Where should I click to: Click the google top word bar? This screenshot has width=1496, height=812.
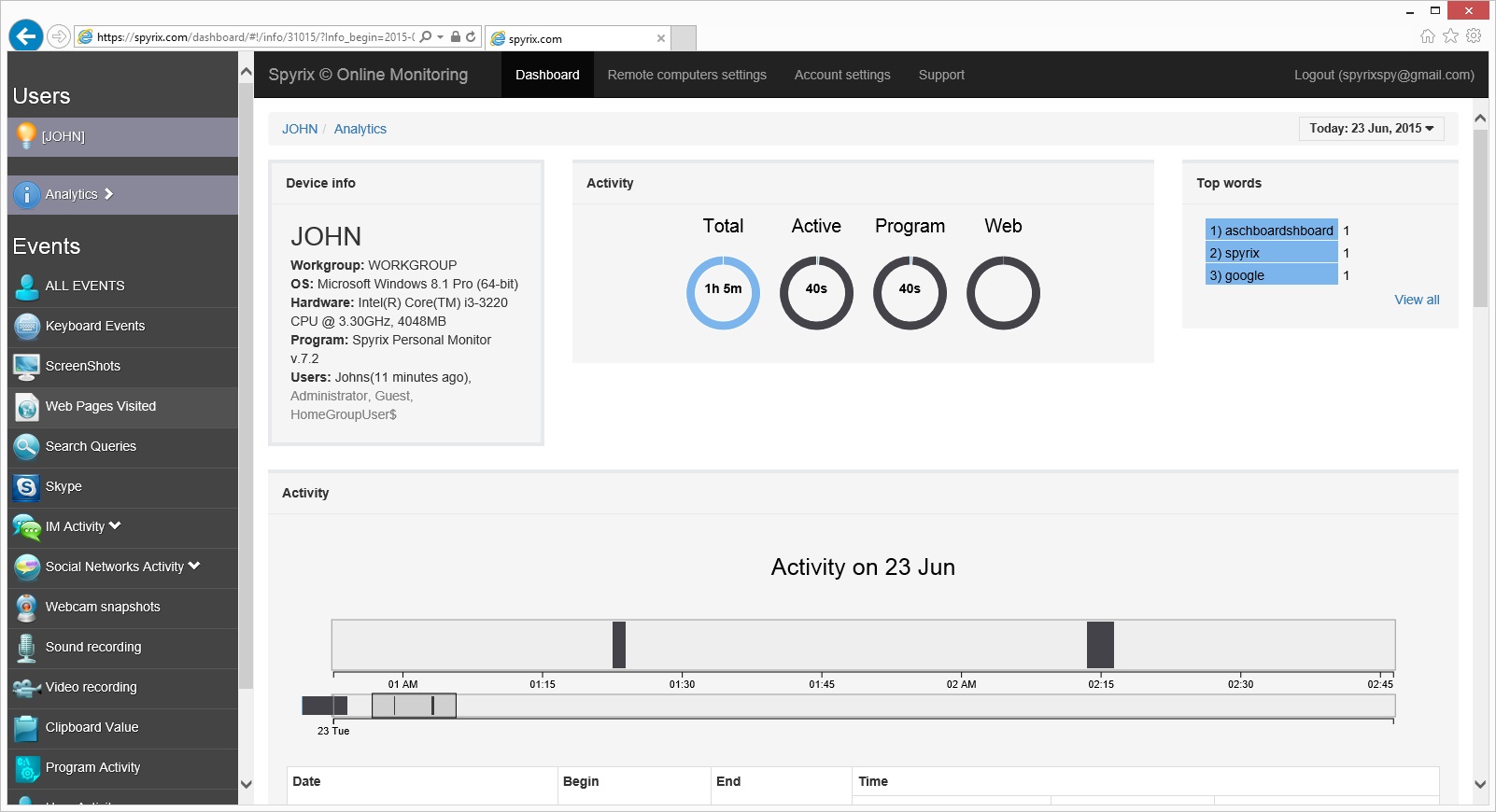click(x=1272, y=274)
